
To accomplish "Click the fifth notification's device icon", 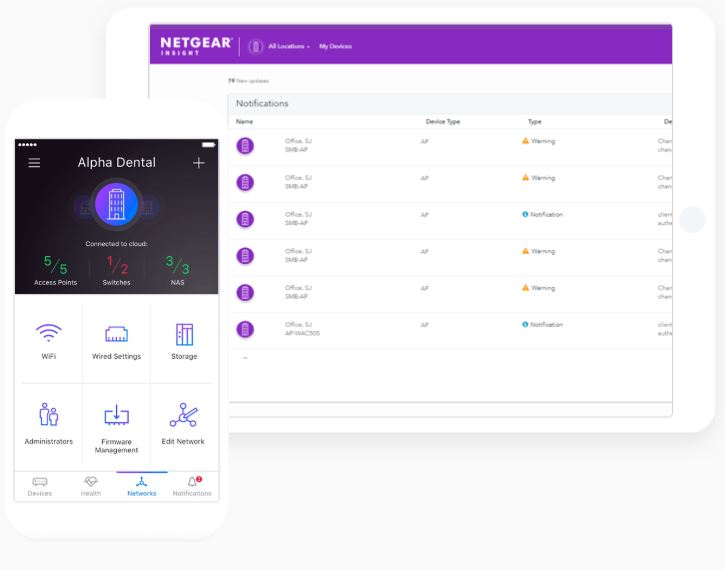I will (245, 292).
